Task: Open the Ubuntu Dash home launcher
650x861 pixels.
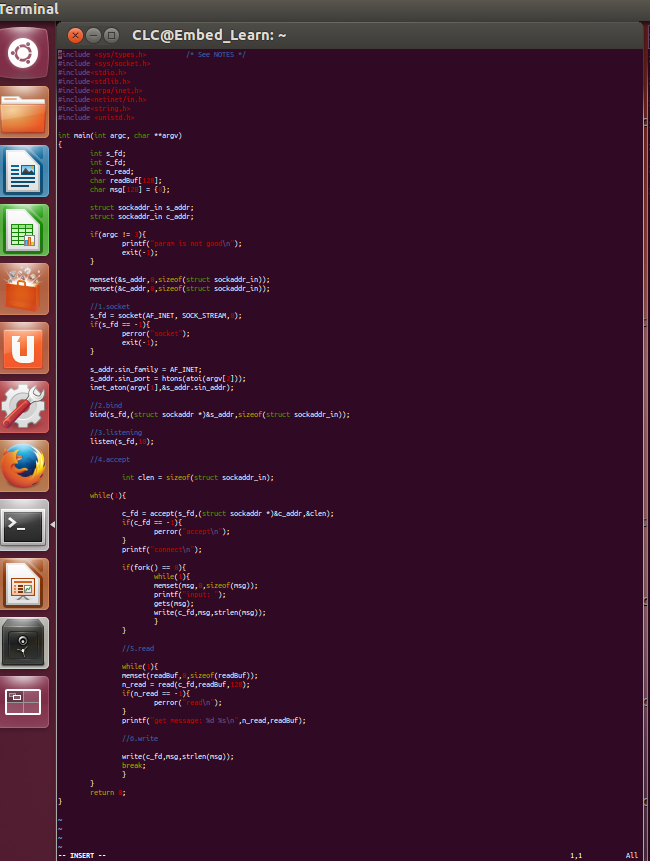Action: pos(24,53)
